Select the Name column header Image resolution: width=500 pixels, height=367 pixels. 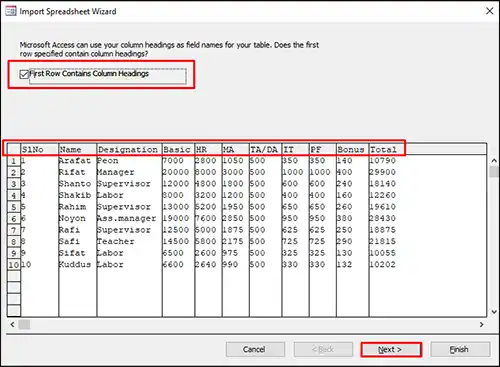(78, 149)
